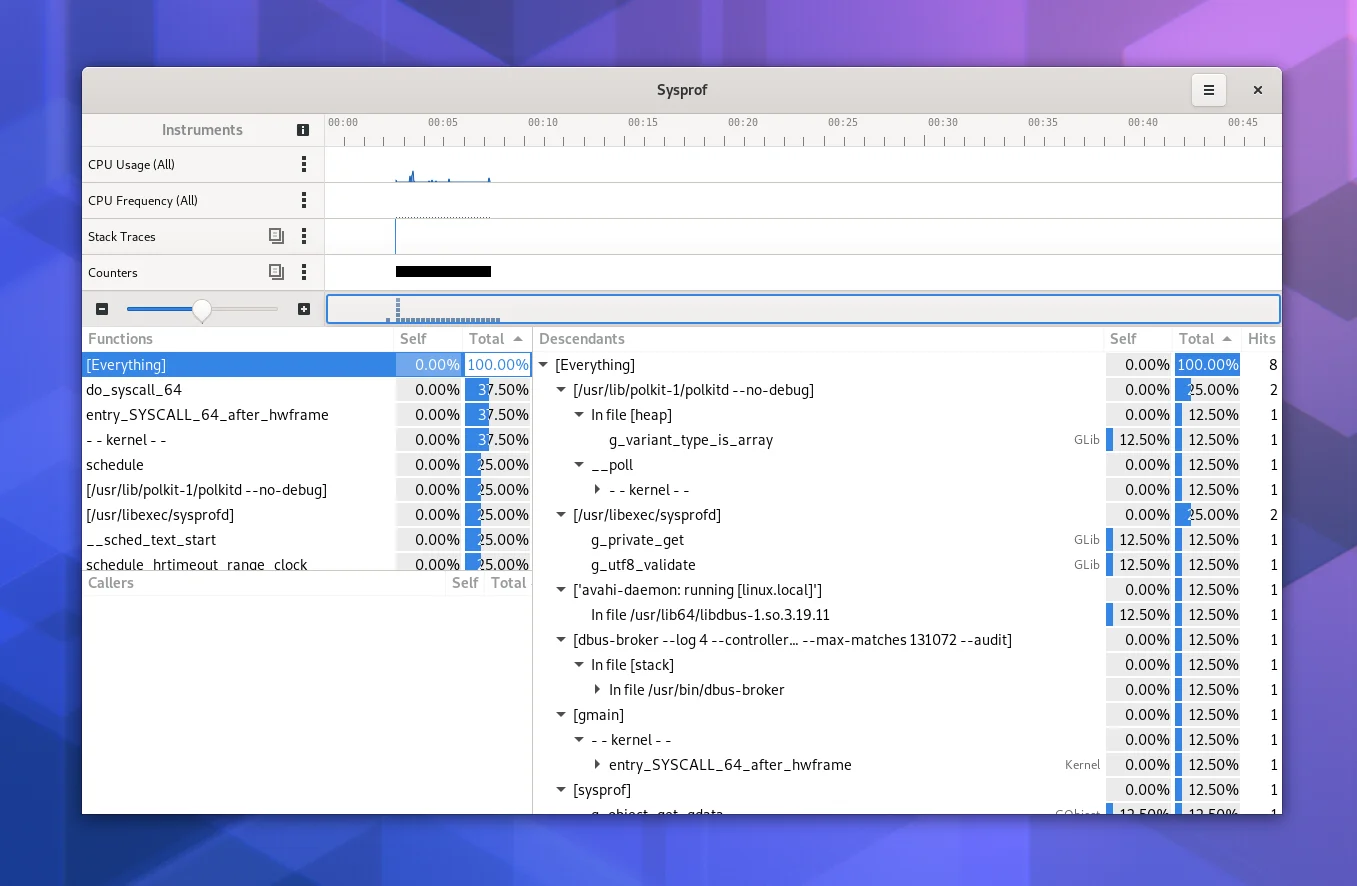Click the timeline overview selection bar
Image resolution: width=1357 pixels, height=886 pixels.
point(802,309)
